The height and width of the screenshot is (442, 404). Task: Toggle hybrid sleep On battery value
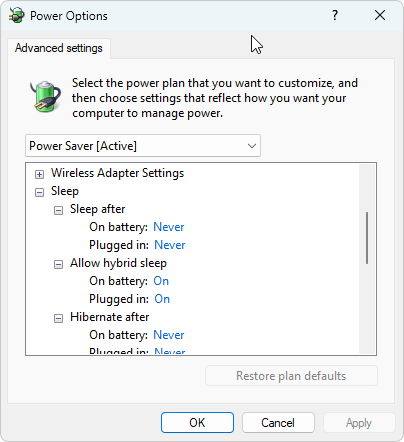pos(161,281)
